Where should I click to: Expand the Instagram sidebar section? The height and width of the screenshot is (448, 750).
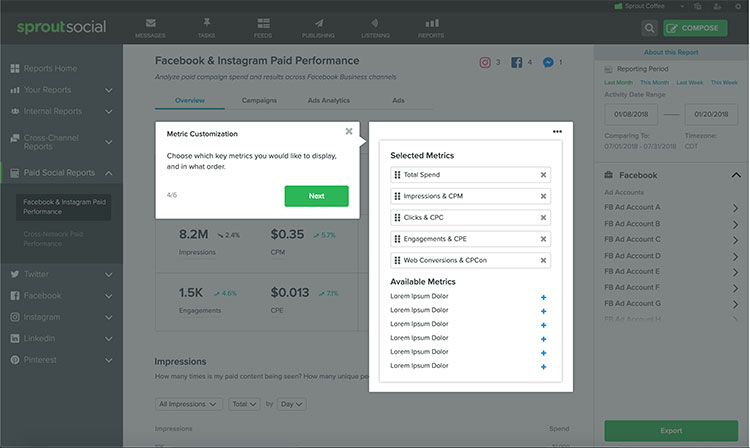click(109, 317)
